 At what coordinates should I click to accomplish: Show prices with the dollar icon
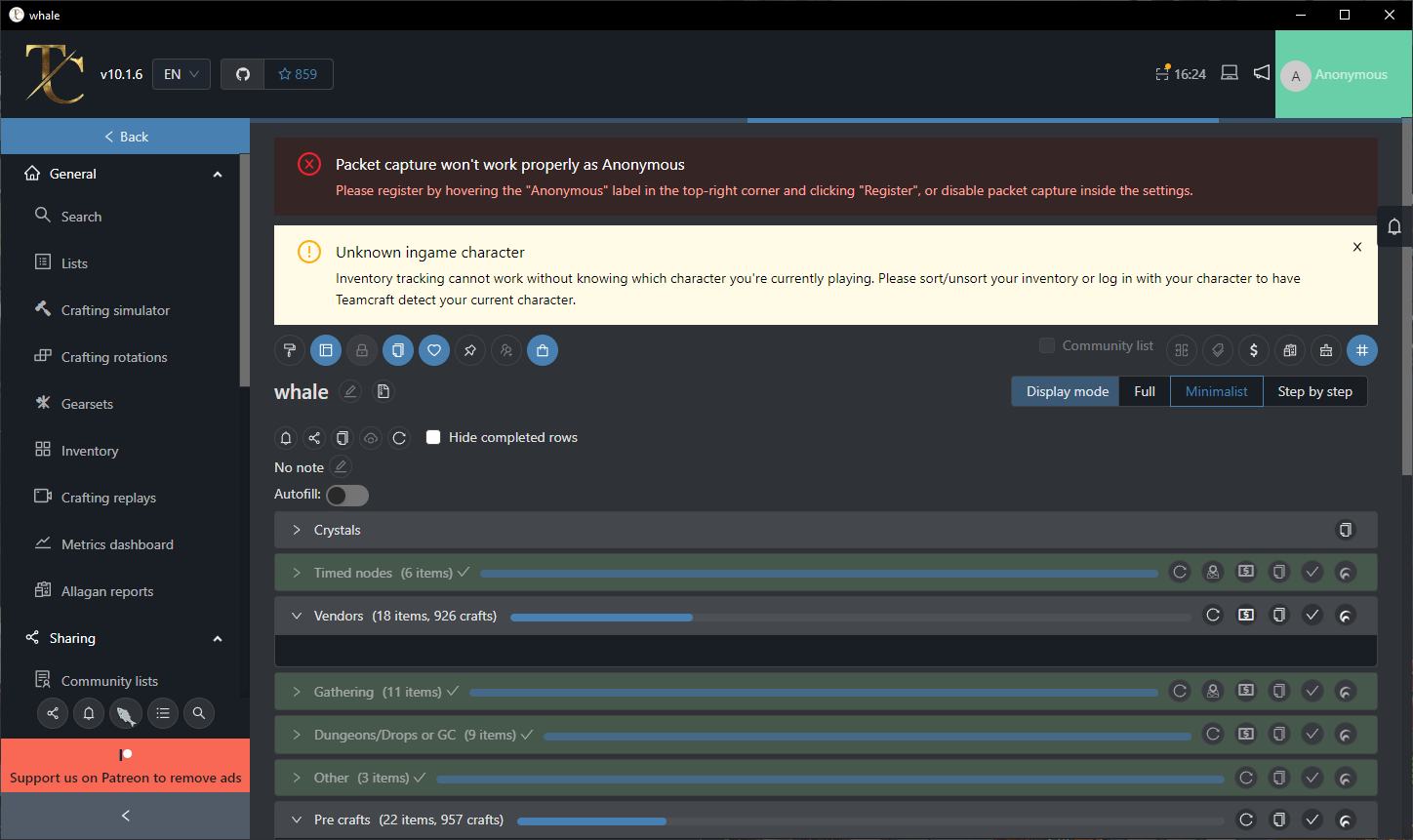(x=1253, y=350)
